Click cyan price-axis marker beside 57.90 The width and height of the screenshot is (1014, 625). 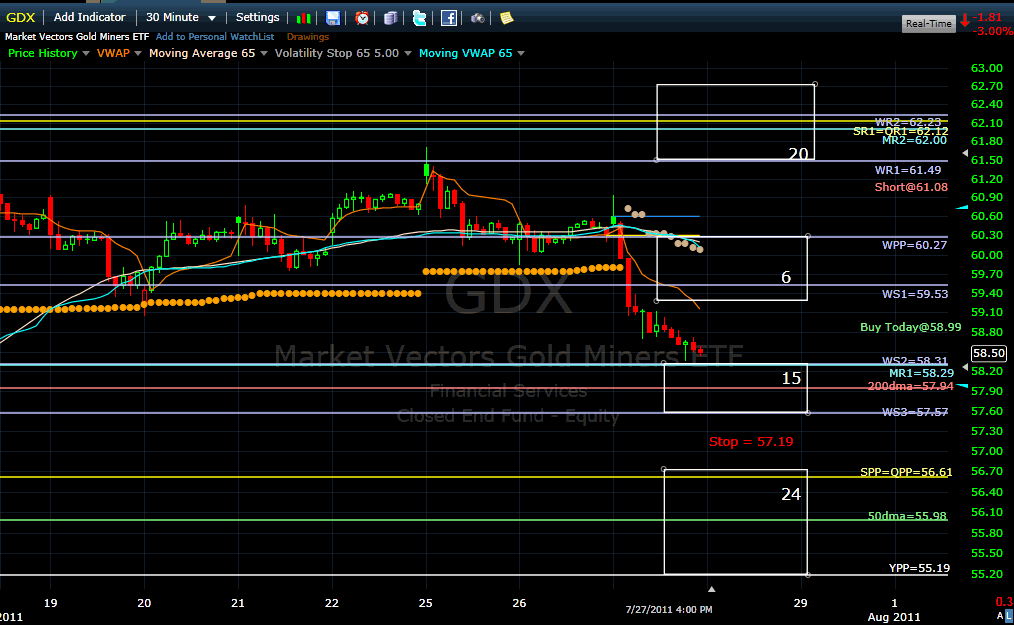(962, 386)
